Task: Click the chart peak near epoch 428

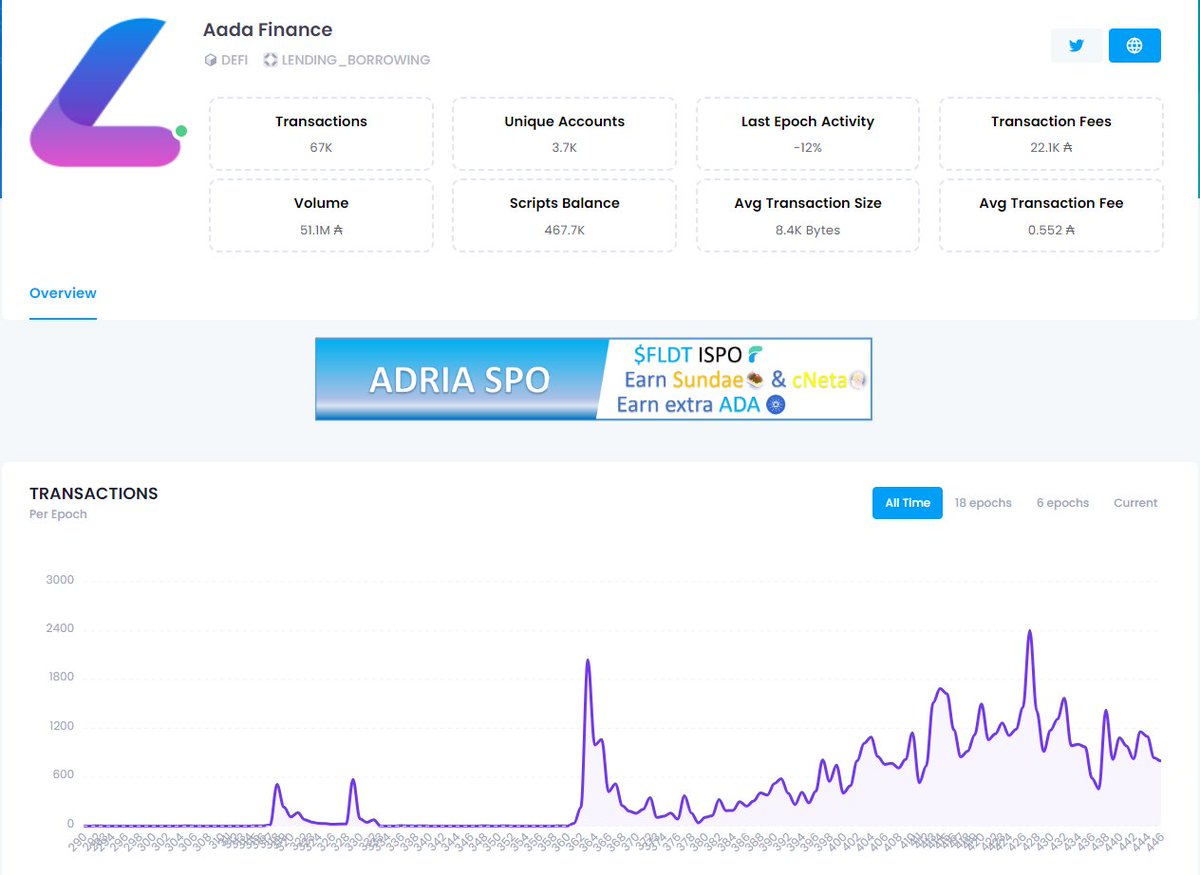Action: click(x=1029, y=631)
